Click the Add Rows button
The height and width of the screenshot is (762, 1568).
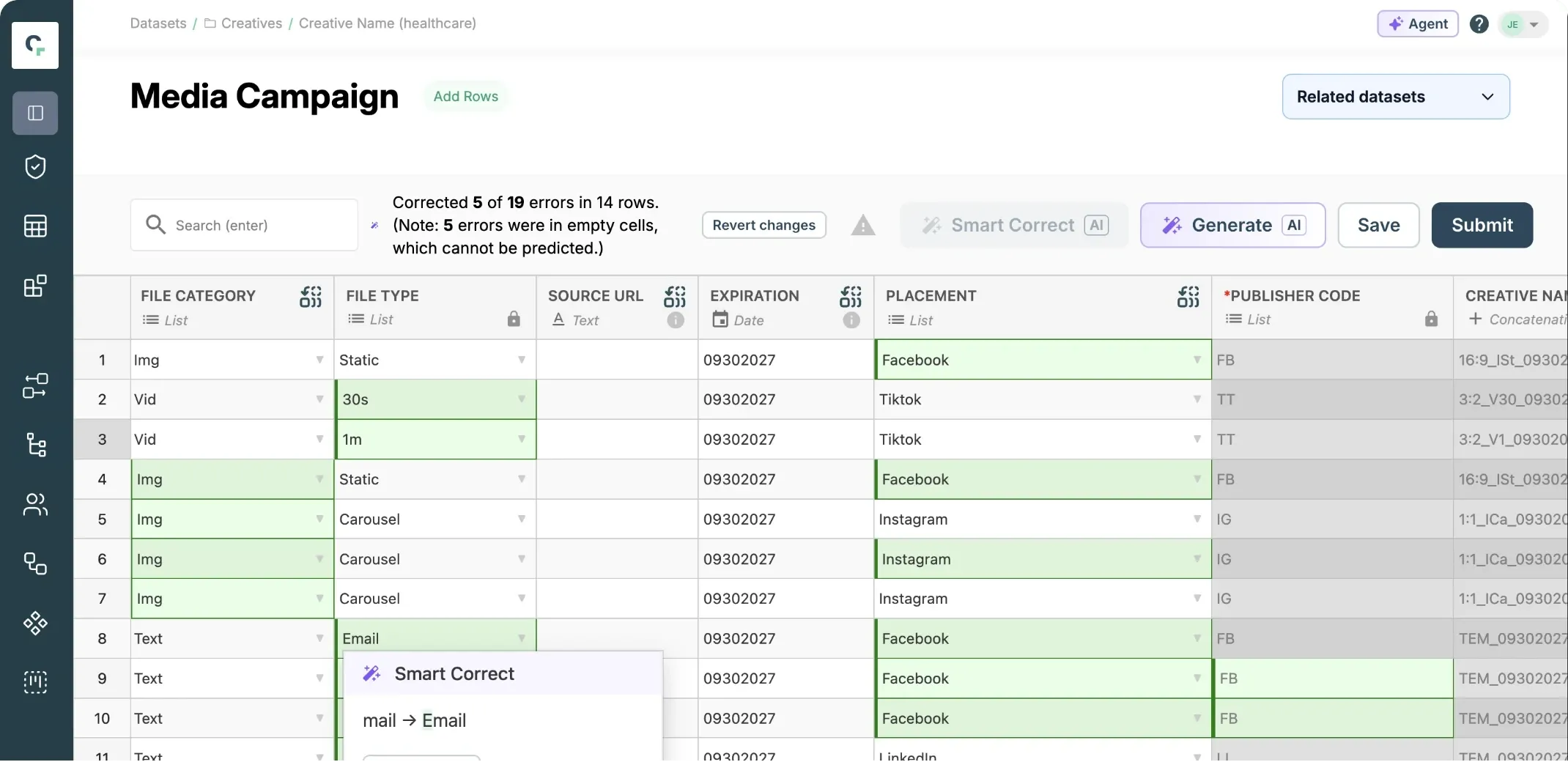point(466,97)
